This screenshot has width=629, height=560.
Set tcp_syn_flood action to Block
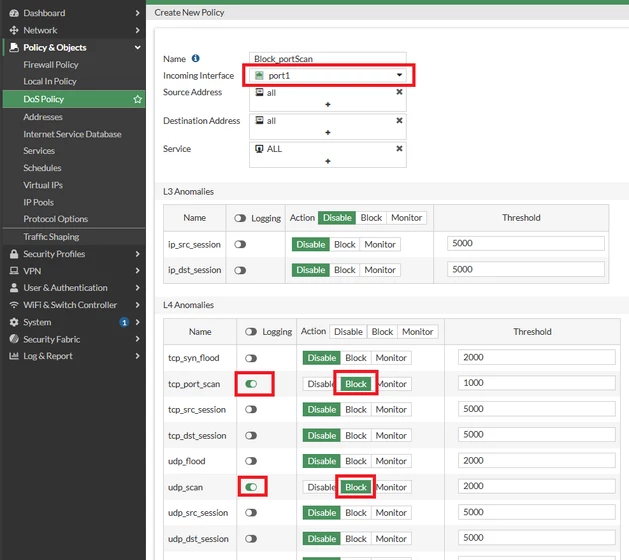[x=356, y=358]
